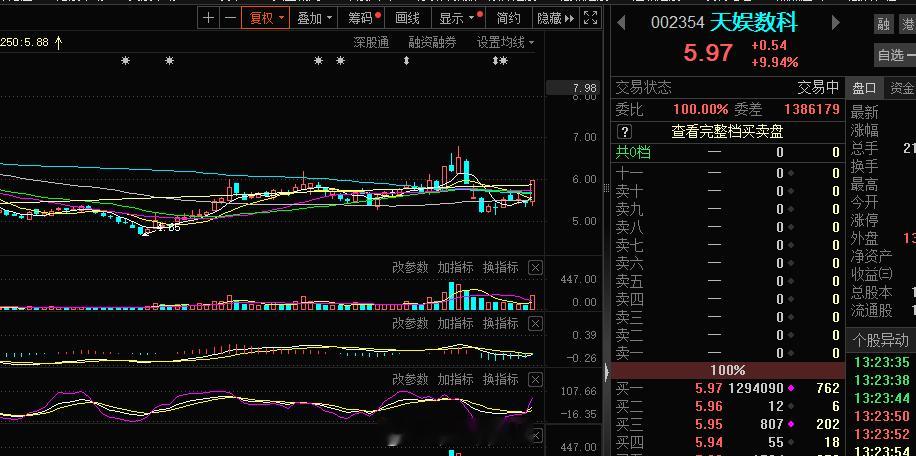This screenshot has width=916, height=456.
Task: Select the 买二 bid price 5.96
Action: 709,406
